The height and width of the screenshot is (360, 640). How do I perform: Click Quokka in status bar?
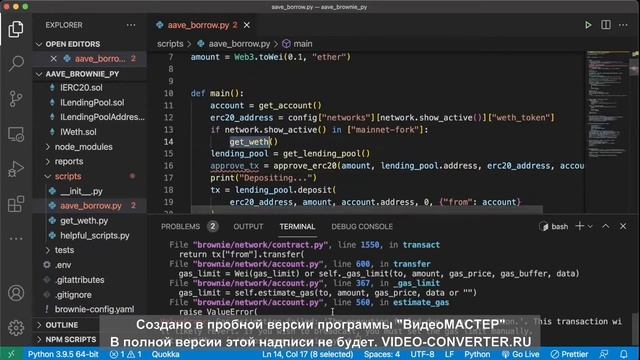pos(165,354)
